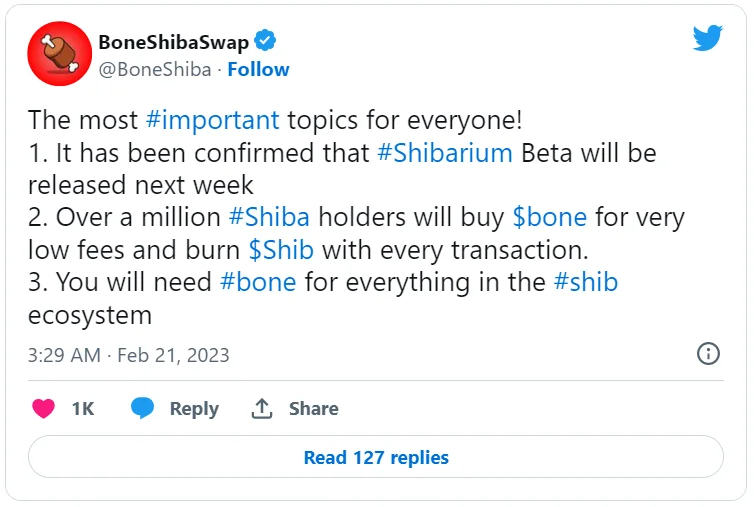
Task: Open the #bone hashtag
Action: tap(258, 282)
